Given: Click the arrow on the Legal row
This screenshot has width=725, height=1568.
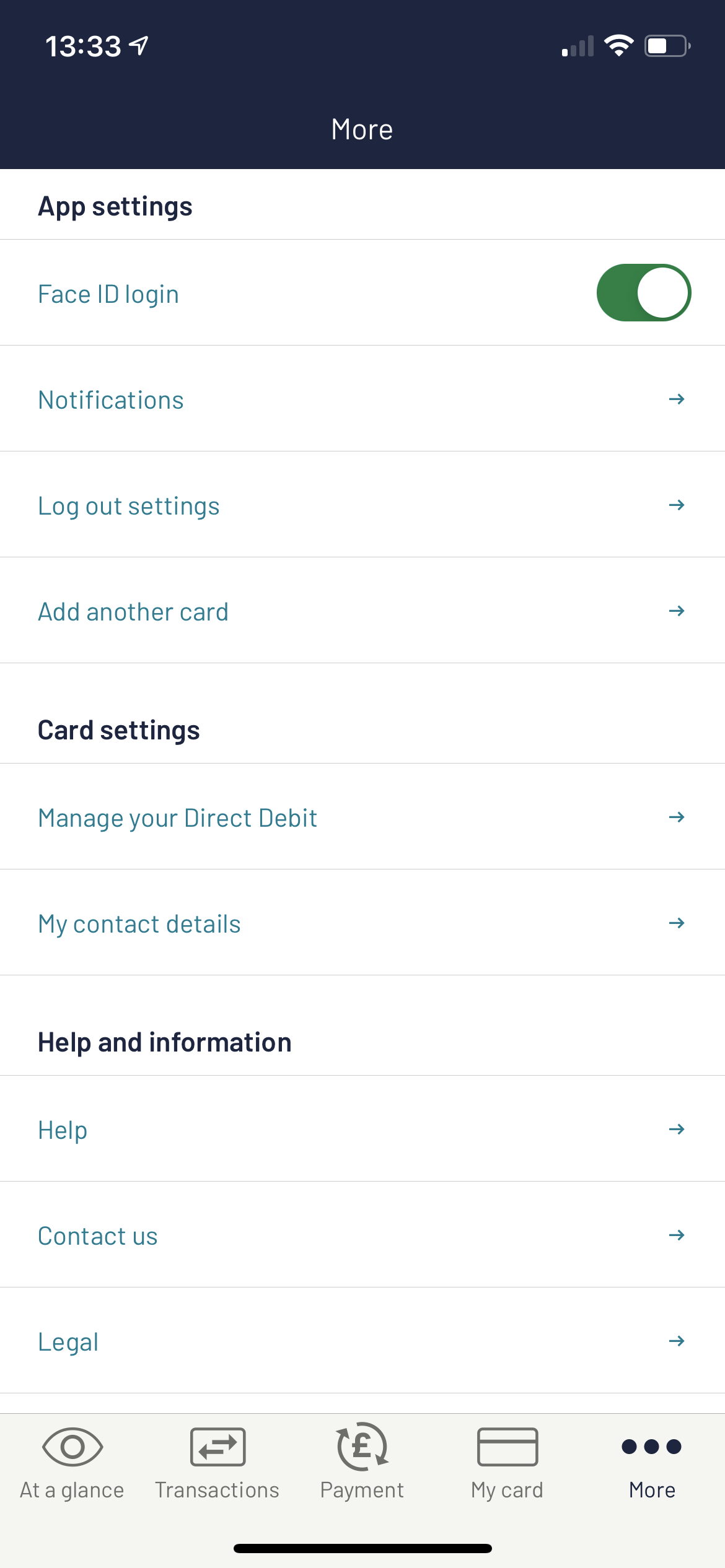Looking at the screenshot, I should 677,1341.
